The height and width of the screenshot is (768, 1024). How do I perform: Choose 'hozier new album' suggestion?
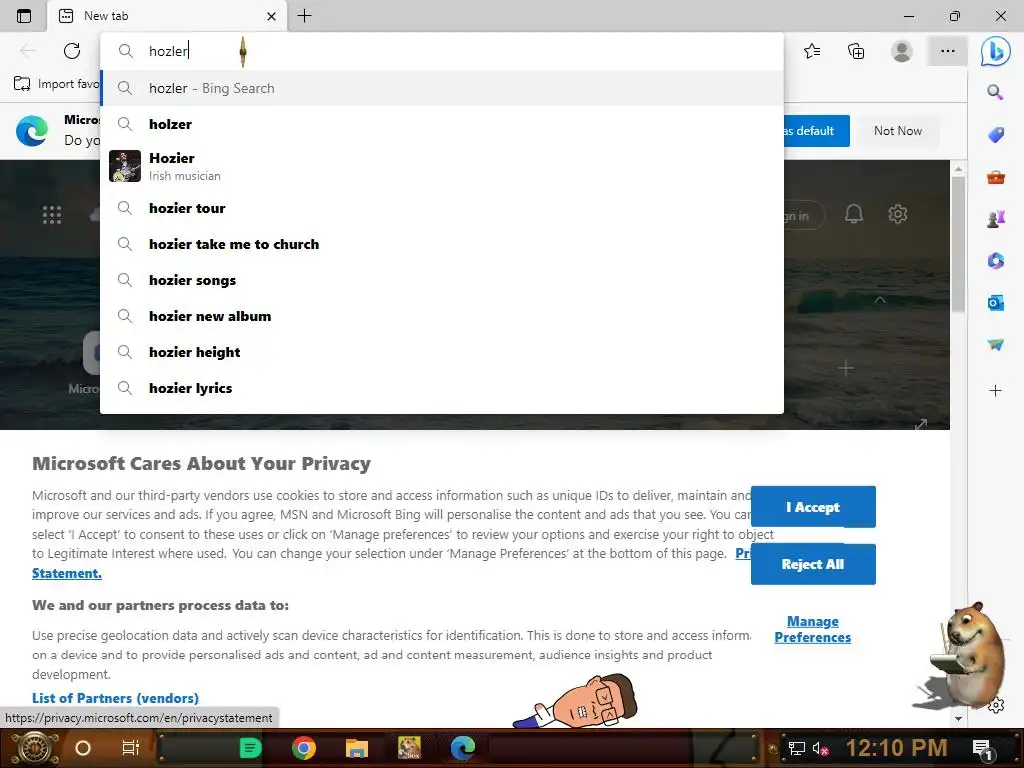click(x=442, y=316)
